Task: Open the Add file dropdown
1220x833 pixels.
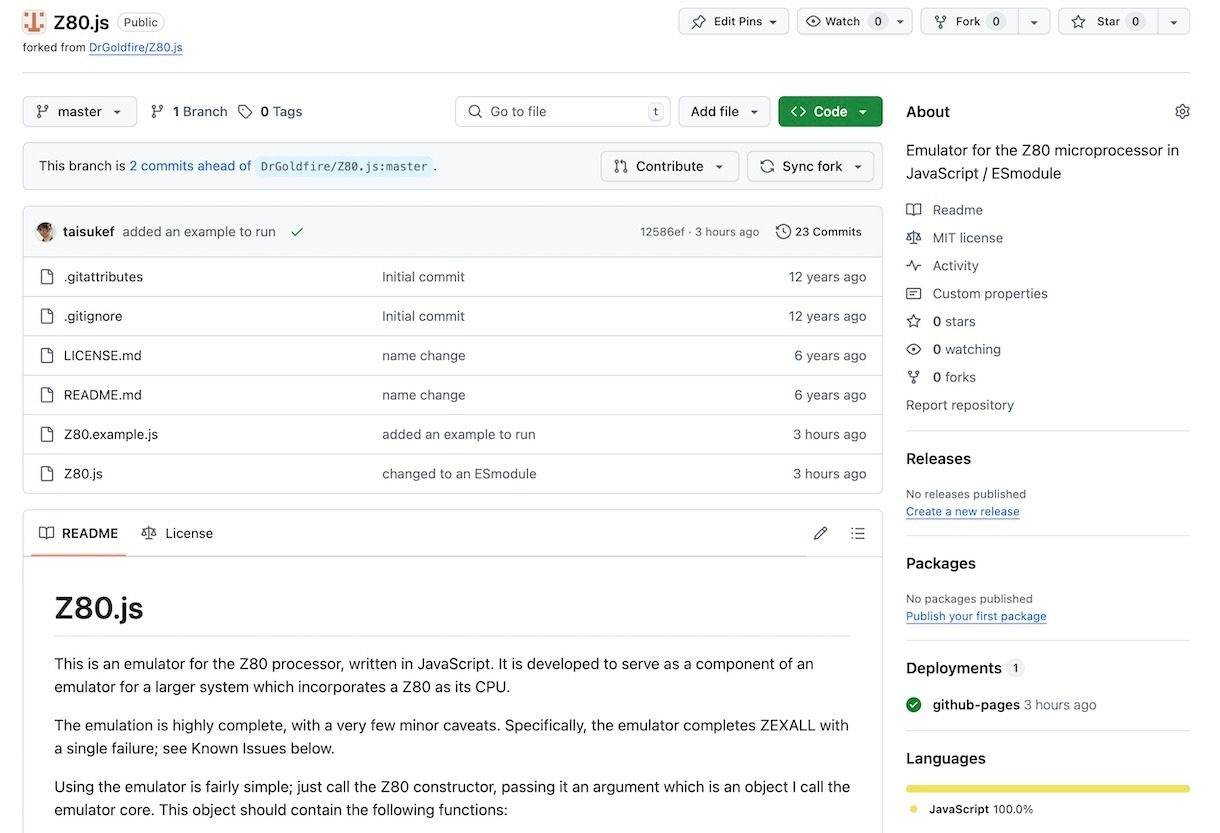Action: (x=724, y=112)
